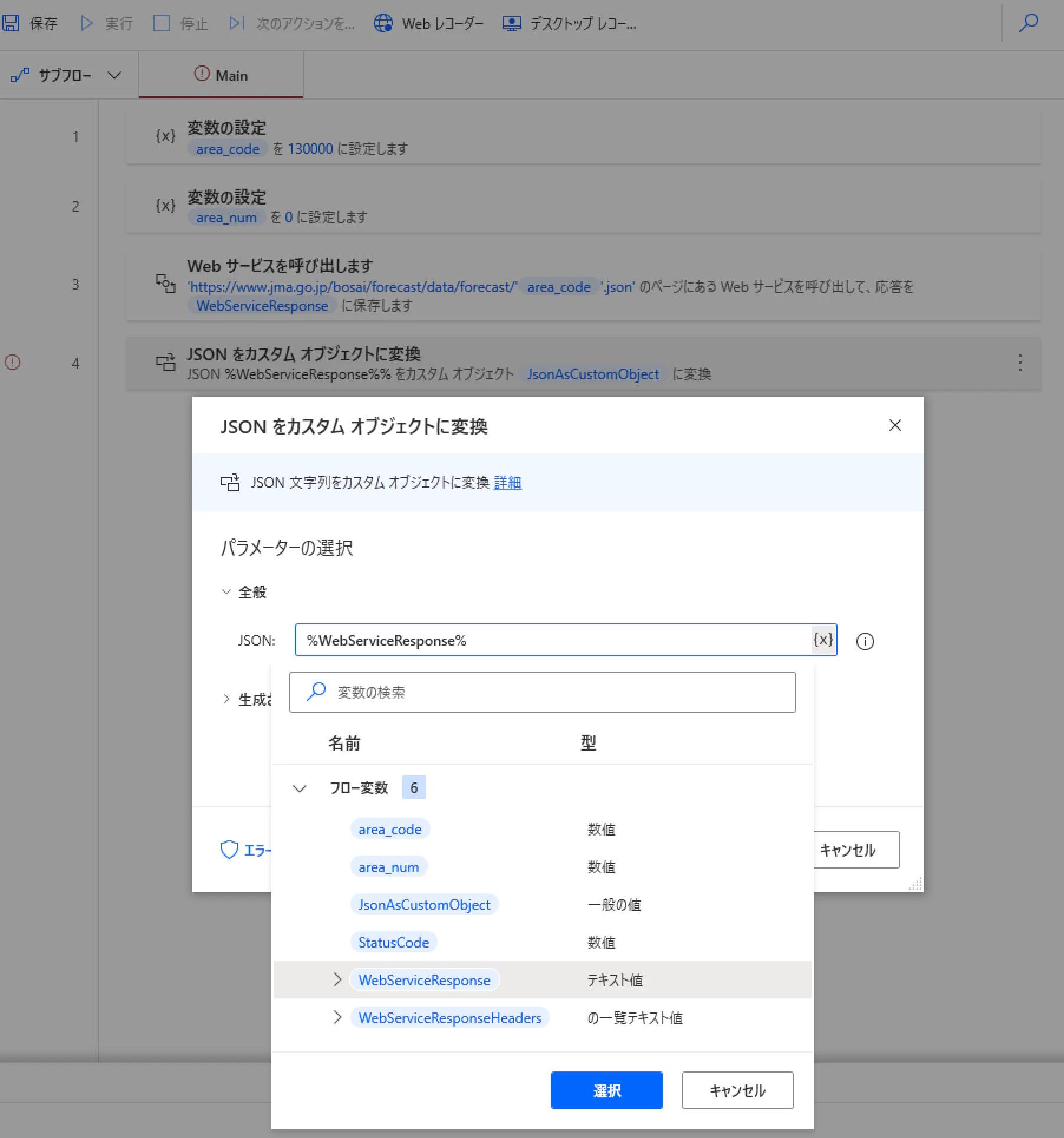Screen dimensions: 1064x1138
Task: Click the 変数の検索 search box
Action: [x=543, y=692]
